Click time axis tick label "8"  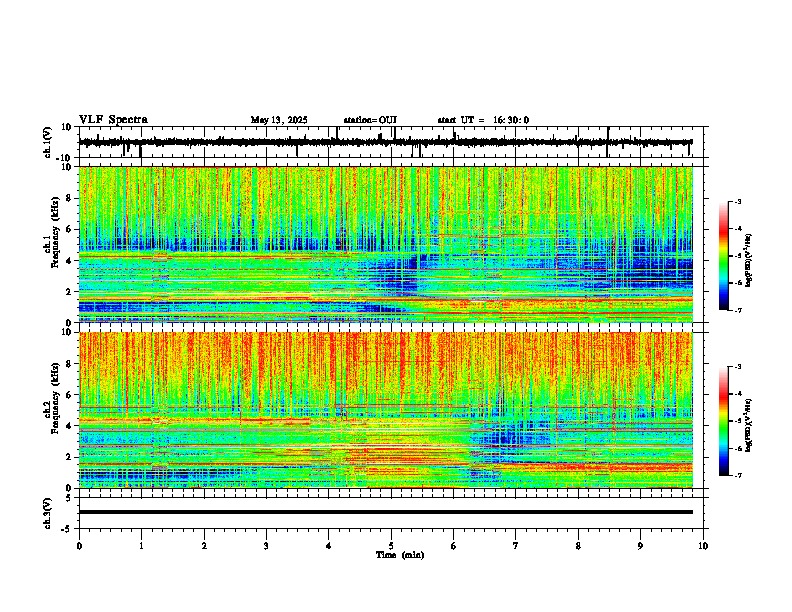point(578,546)
